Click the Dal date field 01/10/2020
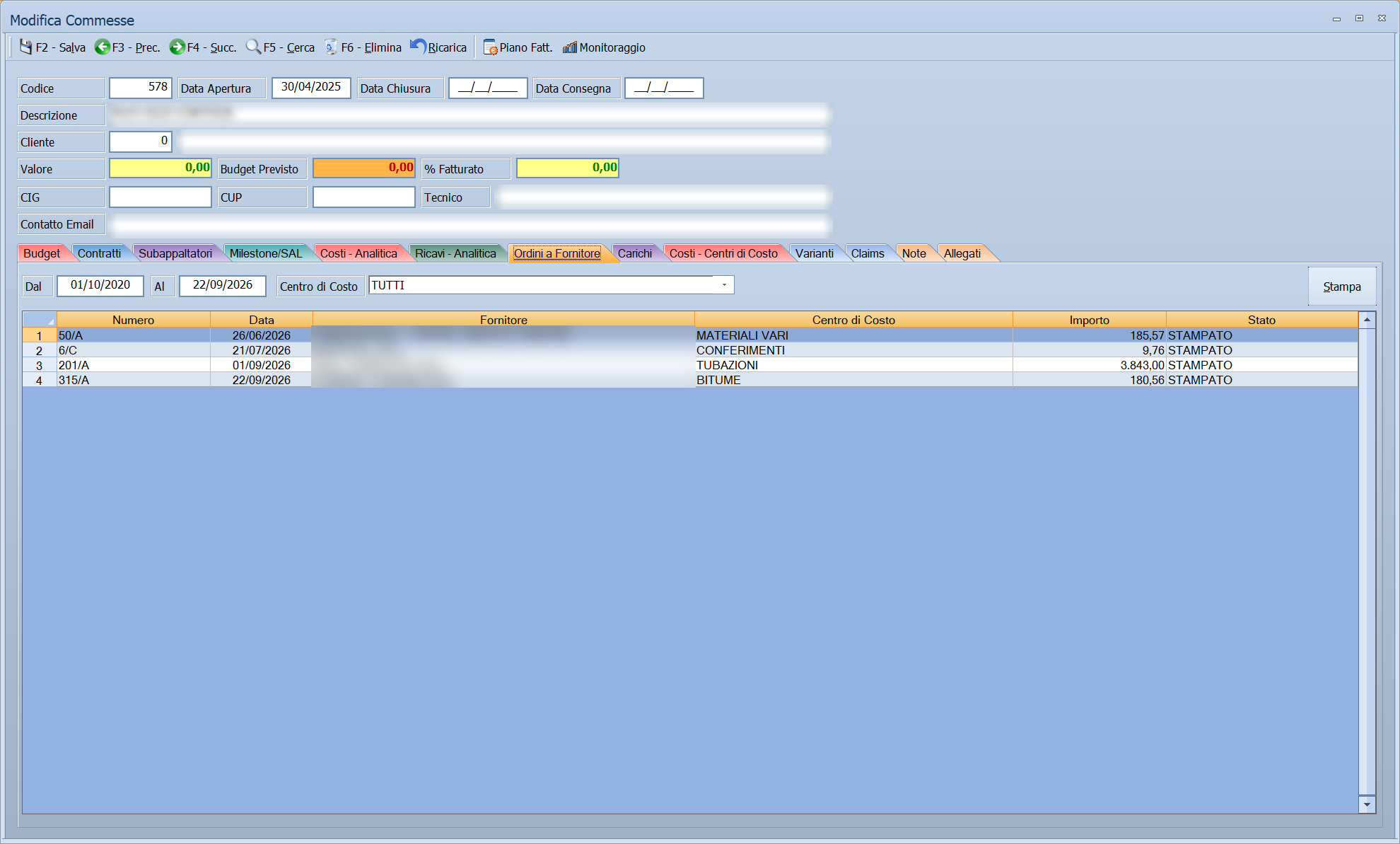The image size is (1400, 844). click(100, 285)
